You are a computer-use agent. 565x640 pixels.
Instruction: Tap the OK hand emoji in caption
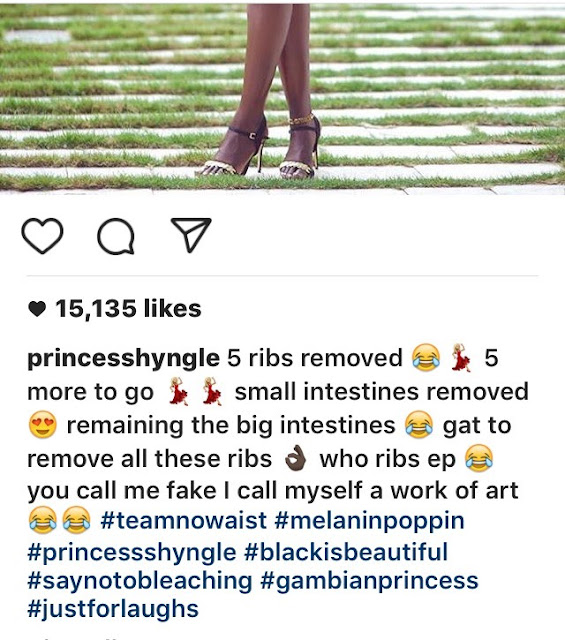(x=296, y=458)
